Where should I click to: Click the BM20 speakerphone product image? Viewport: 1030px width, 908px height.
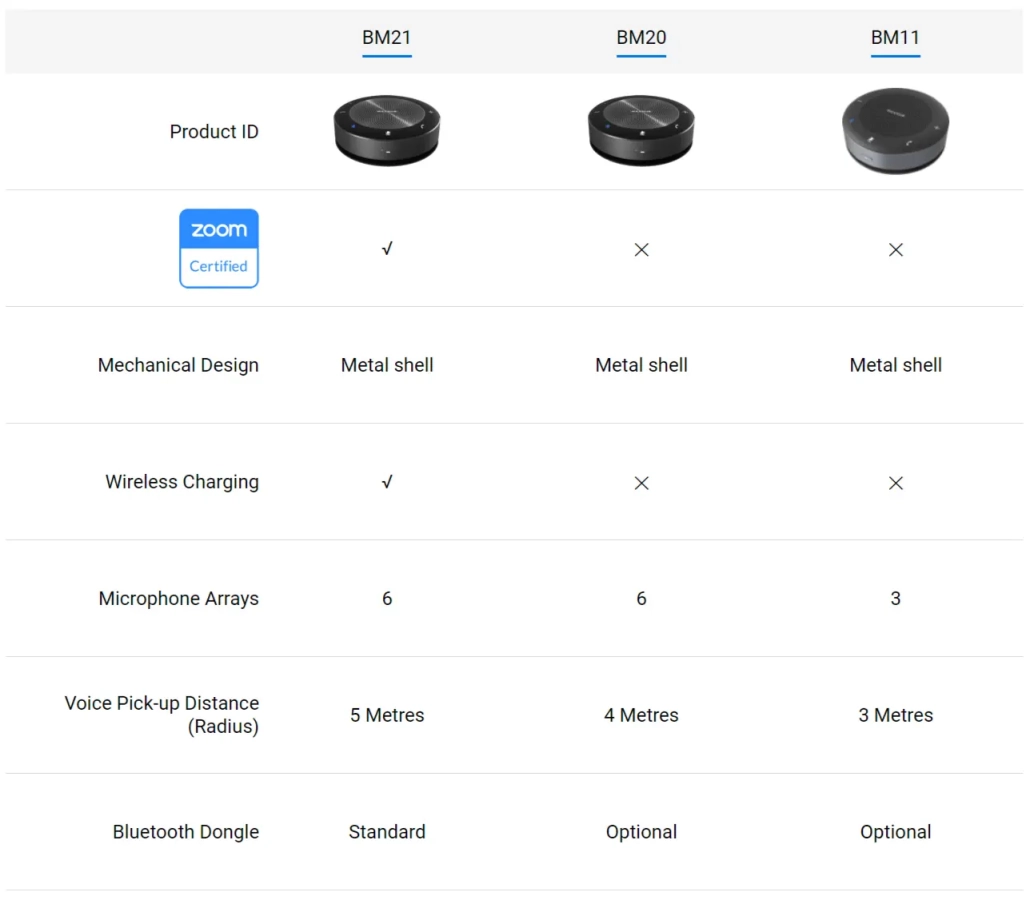click(641, 131)
